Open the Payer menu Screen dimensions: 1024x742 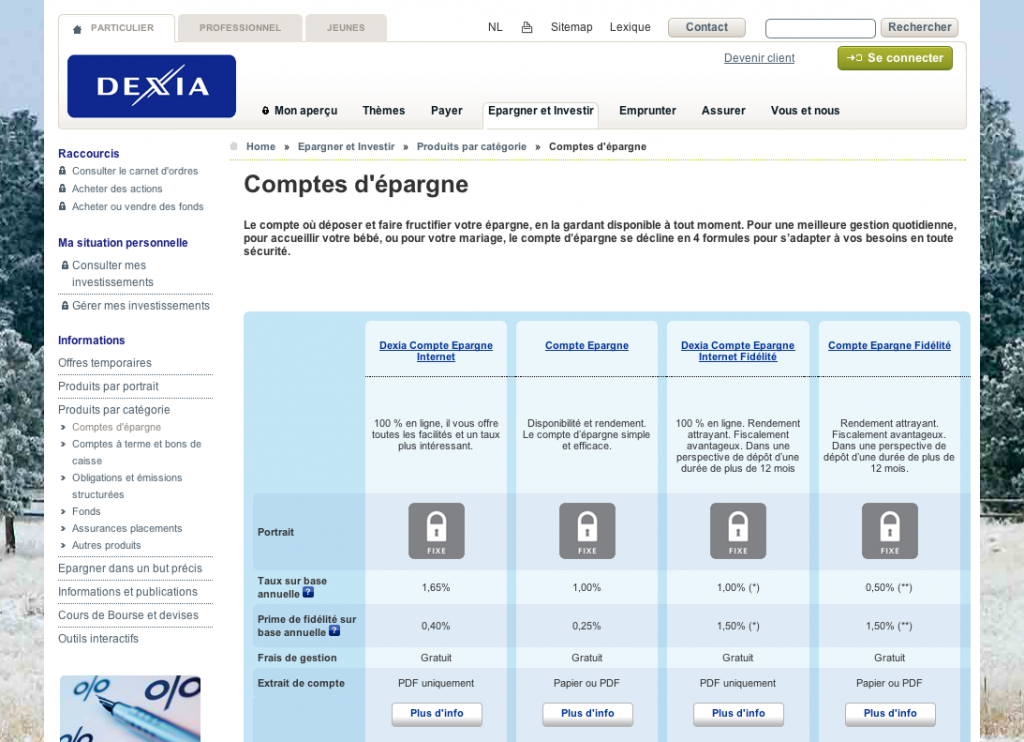[x=447, y=110]
